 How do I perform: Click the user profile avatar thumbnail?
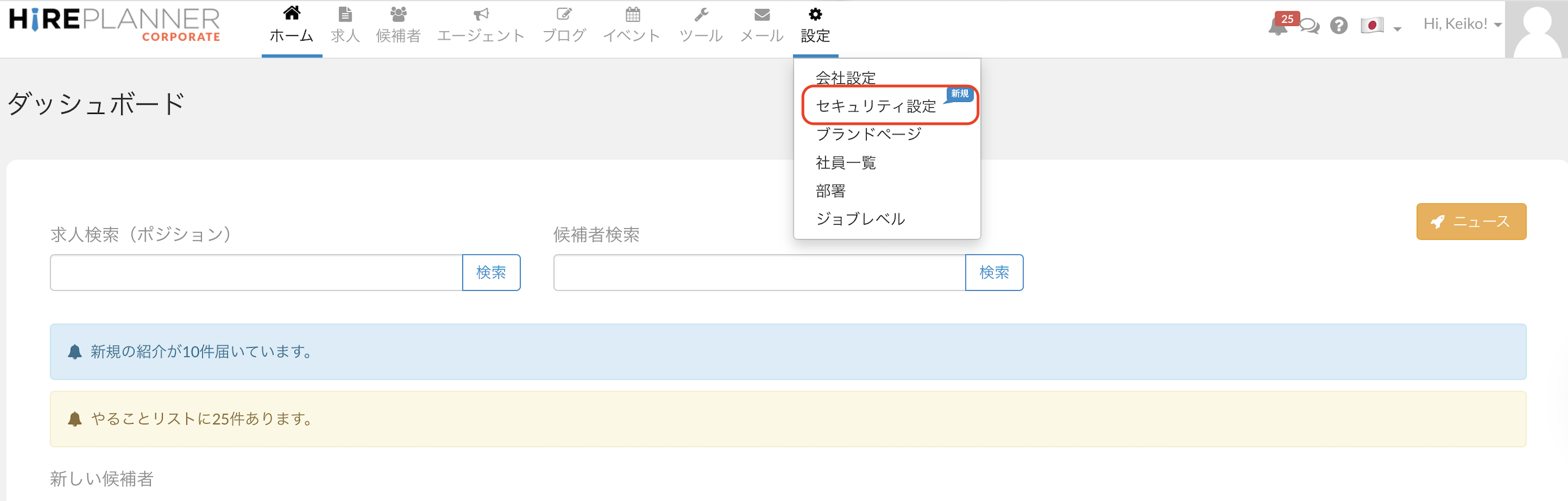[x=1536, y=29]
